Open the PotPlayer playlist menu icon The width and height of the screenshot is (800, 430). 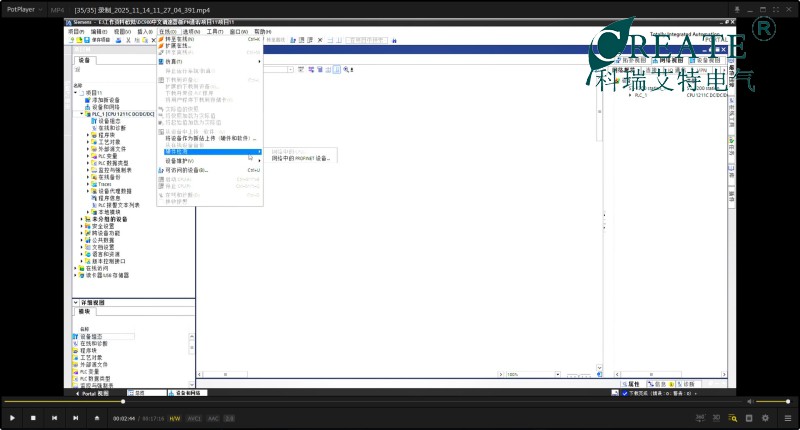click(788, 418)
